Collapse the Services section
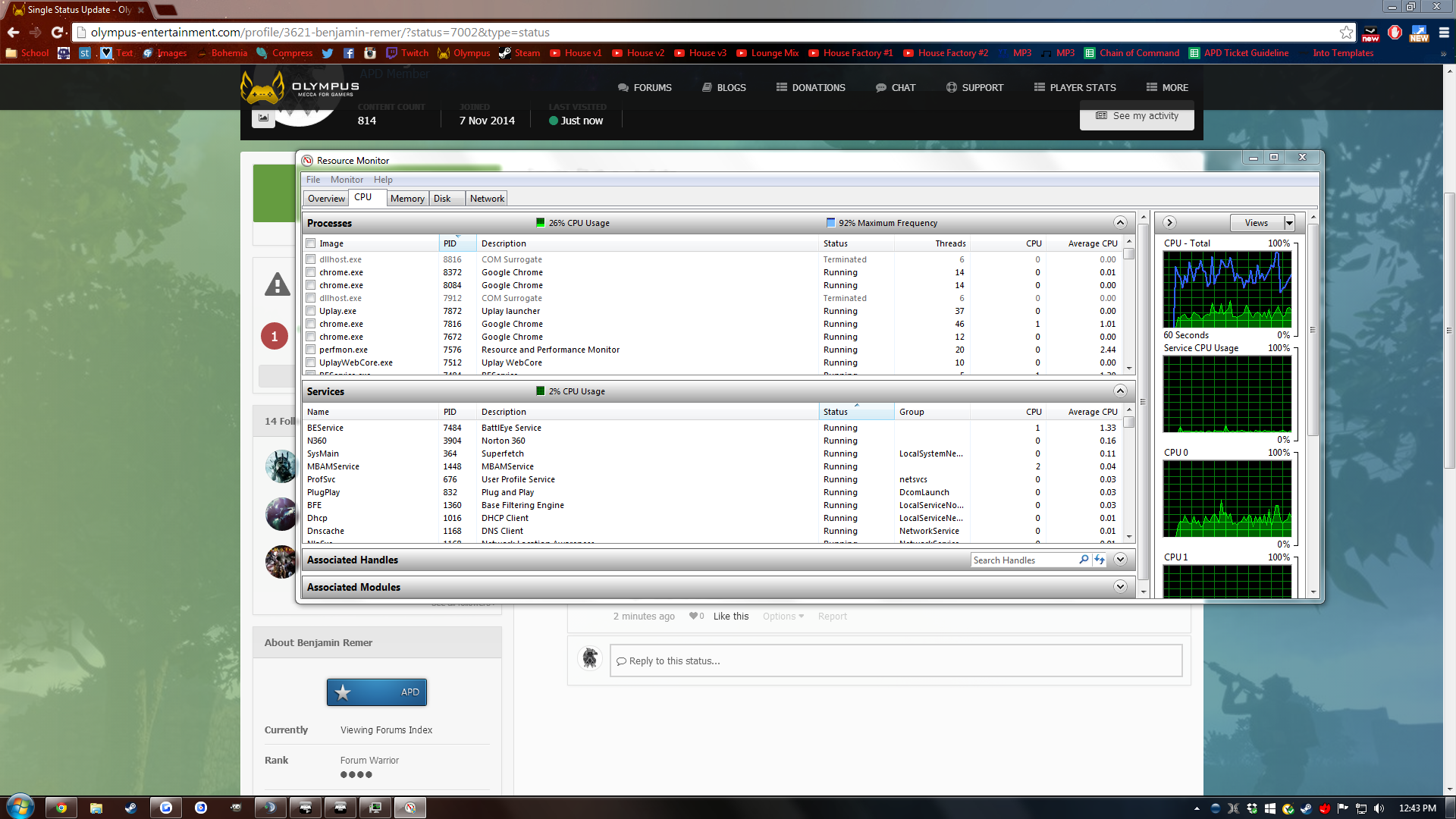1456x819 pixels. click(x=1120, y=391)
